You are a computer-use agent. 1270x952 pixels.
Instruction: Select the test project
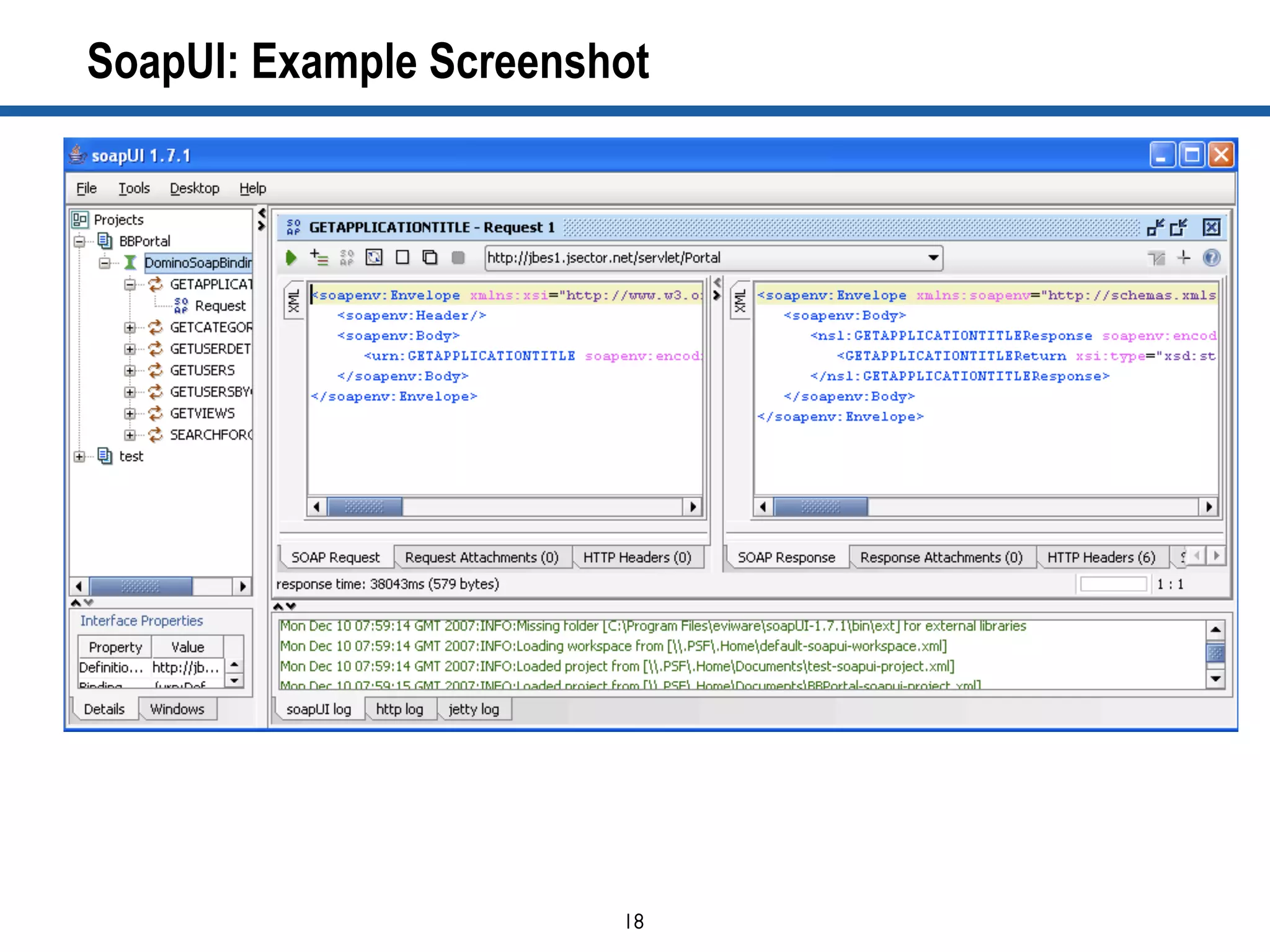131,457
